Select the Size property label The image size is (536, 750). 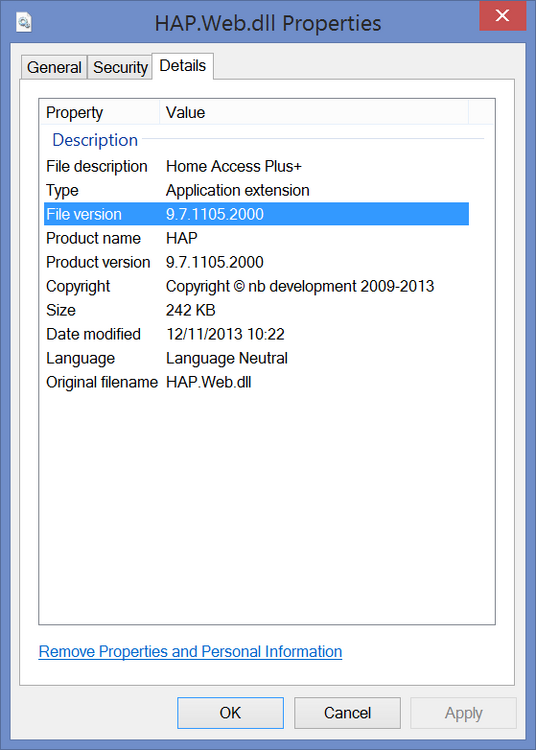click(61, 310)
